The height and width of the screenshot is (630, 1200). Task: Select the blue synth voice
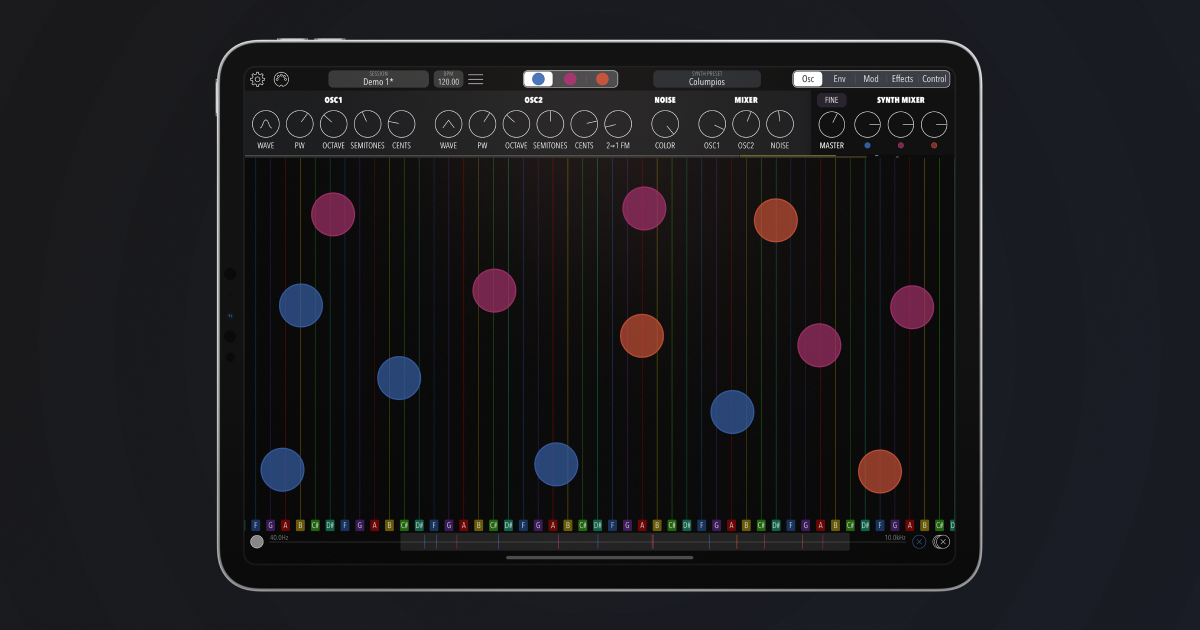(539, 79)
